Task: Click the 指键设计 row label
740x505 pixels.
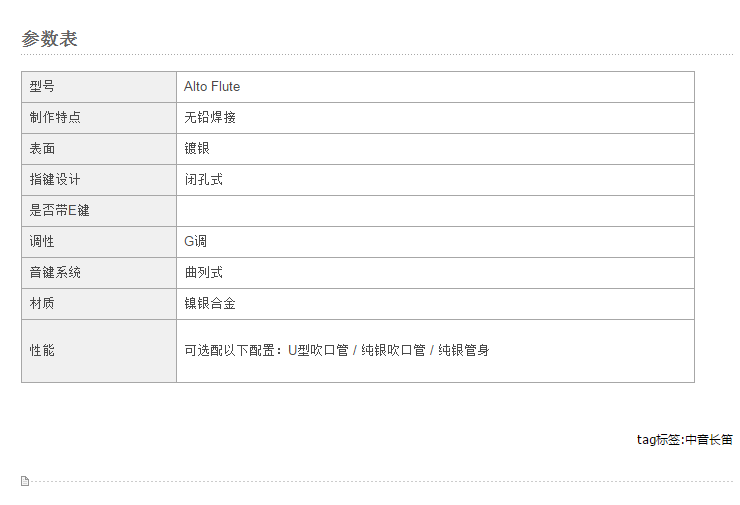Action: 99,180
